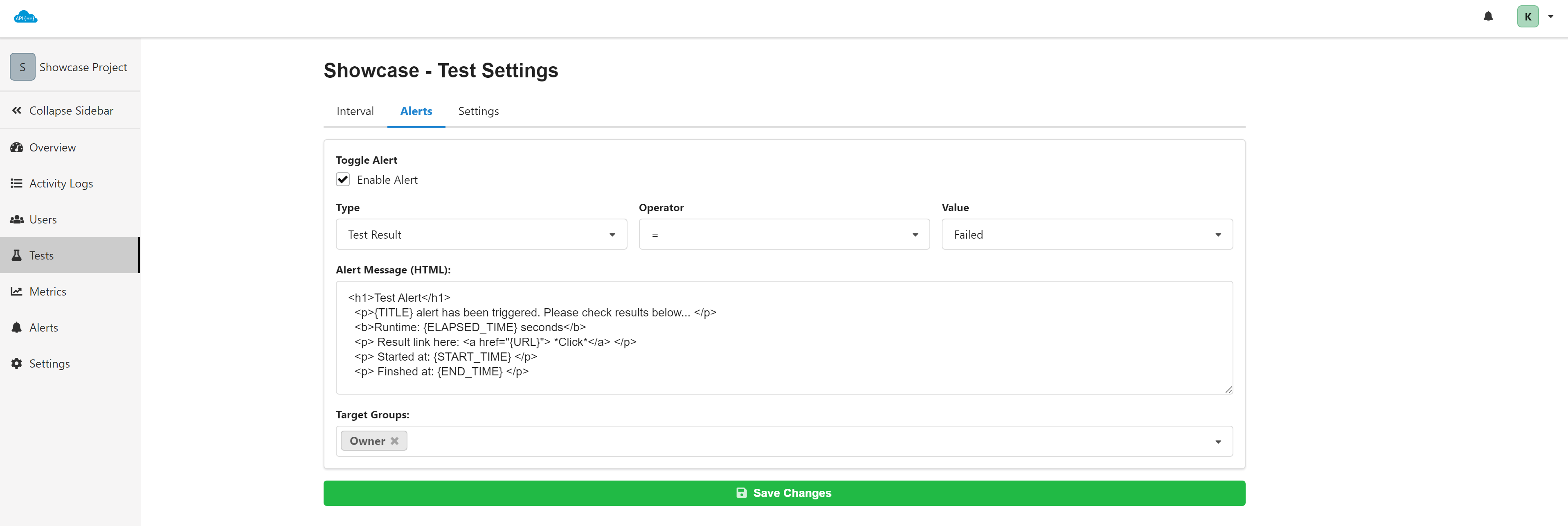Click the Overview dashboard icon
This screenshot has height=526, width=1568.
pyautogui.click(x=16, y=147)
